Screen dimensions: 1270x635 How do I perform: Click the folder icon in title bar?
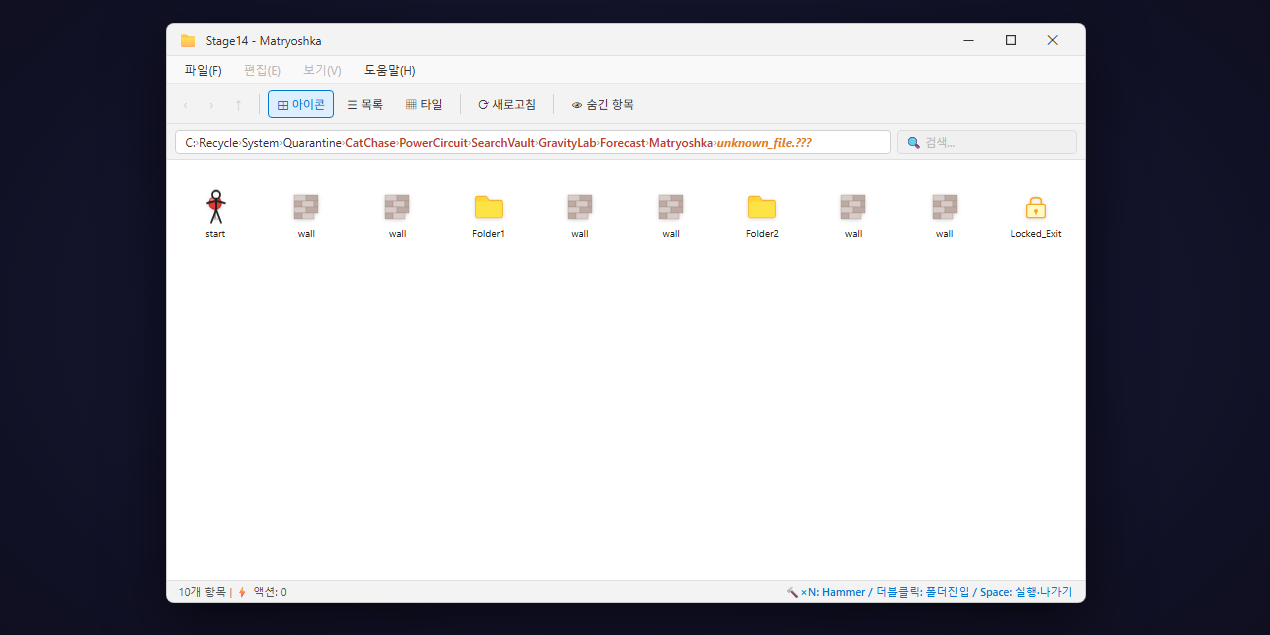pyautogui.click(x=188, y=41)
